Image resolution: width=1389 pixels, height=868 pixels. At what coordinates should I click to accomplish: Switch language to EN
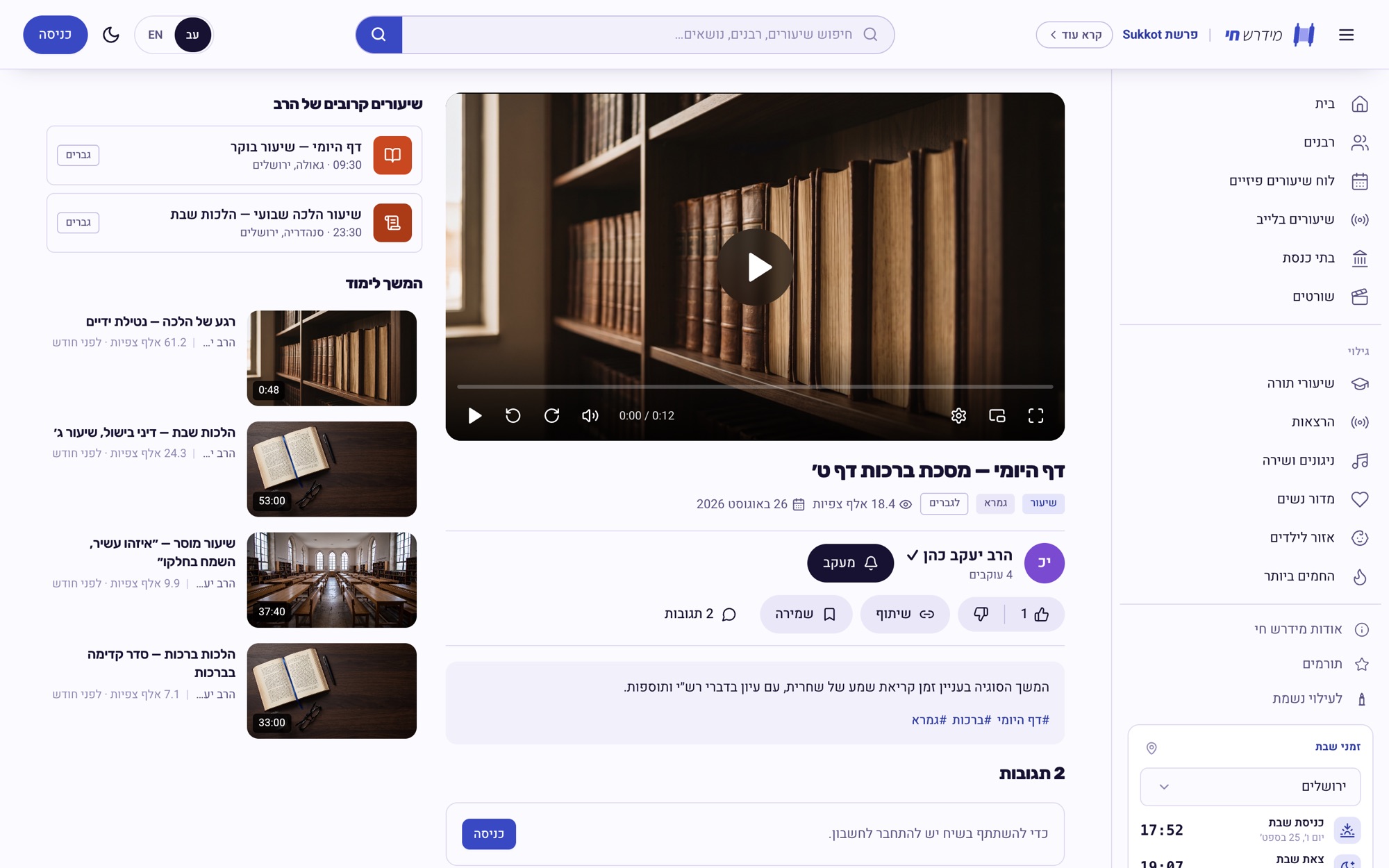[x=156, y=35]
